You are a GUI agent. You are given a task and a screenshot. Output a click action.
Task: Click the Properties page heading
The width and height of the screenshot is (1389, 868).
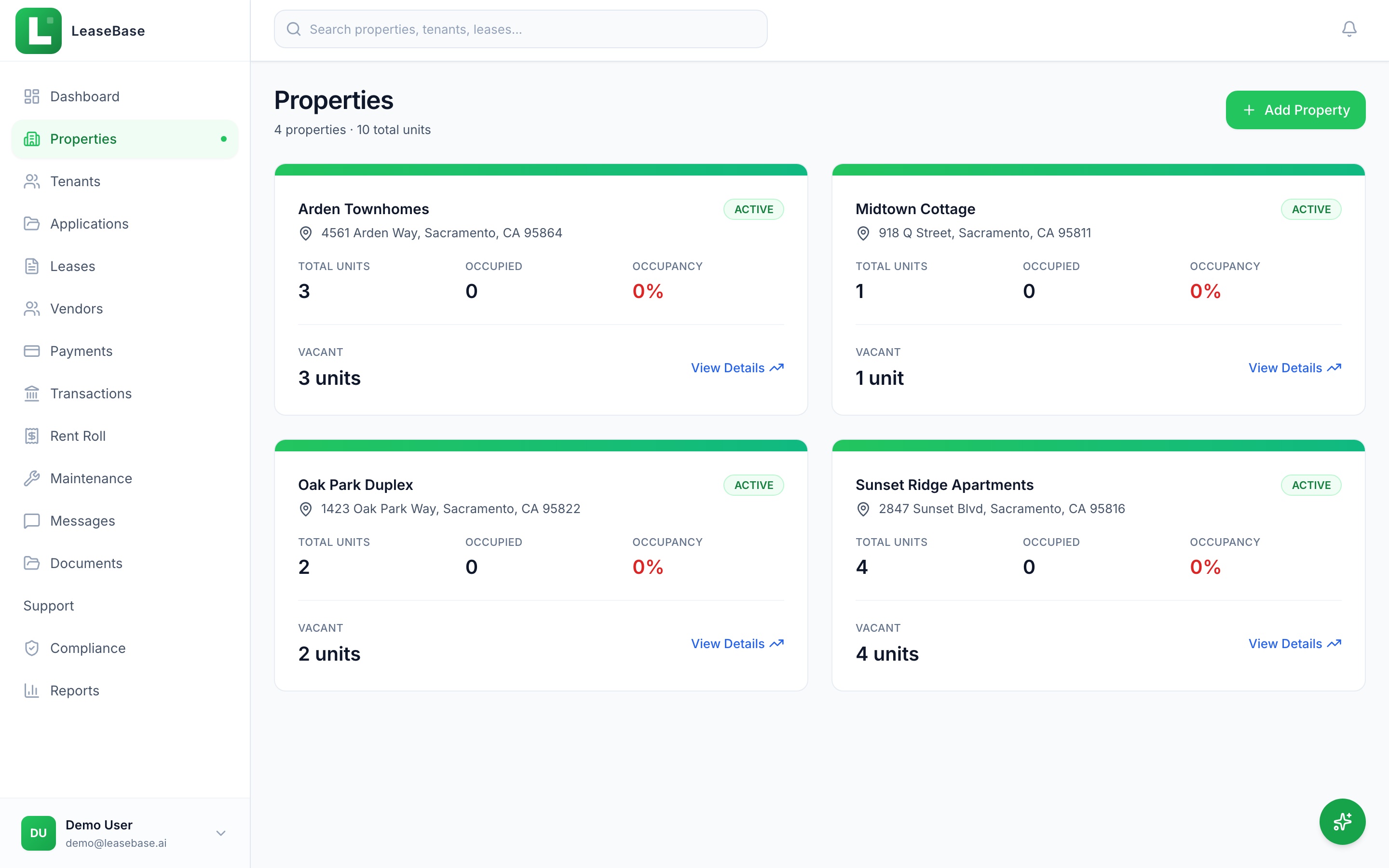point(333,100)
